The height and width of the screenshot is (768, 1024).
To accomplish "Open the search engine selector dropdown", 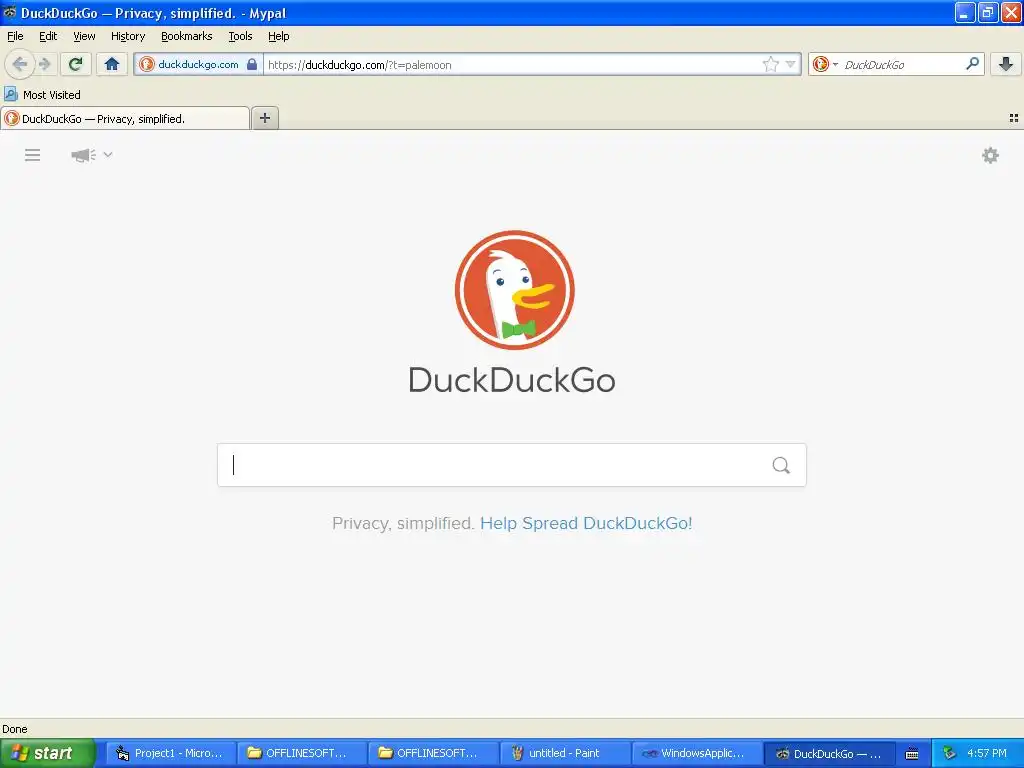I will [825, 64].
